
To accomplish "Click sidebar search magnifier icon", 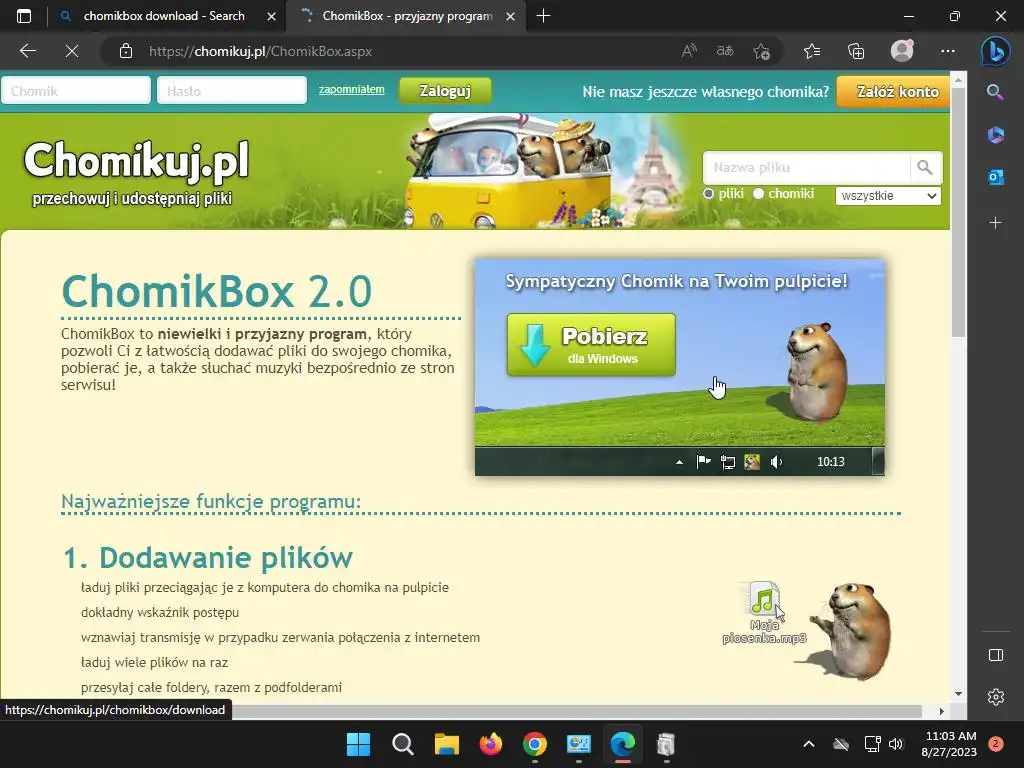I will point(995,92).
